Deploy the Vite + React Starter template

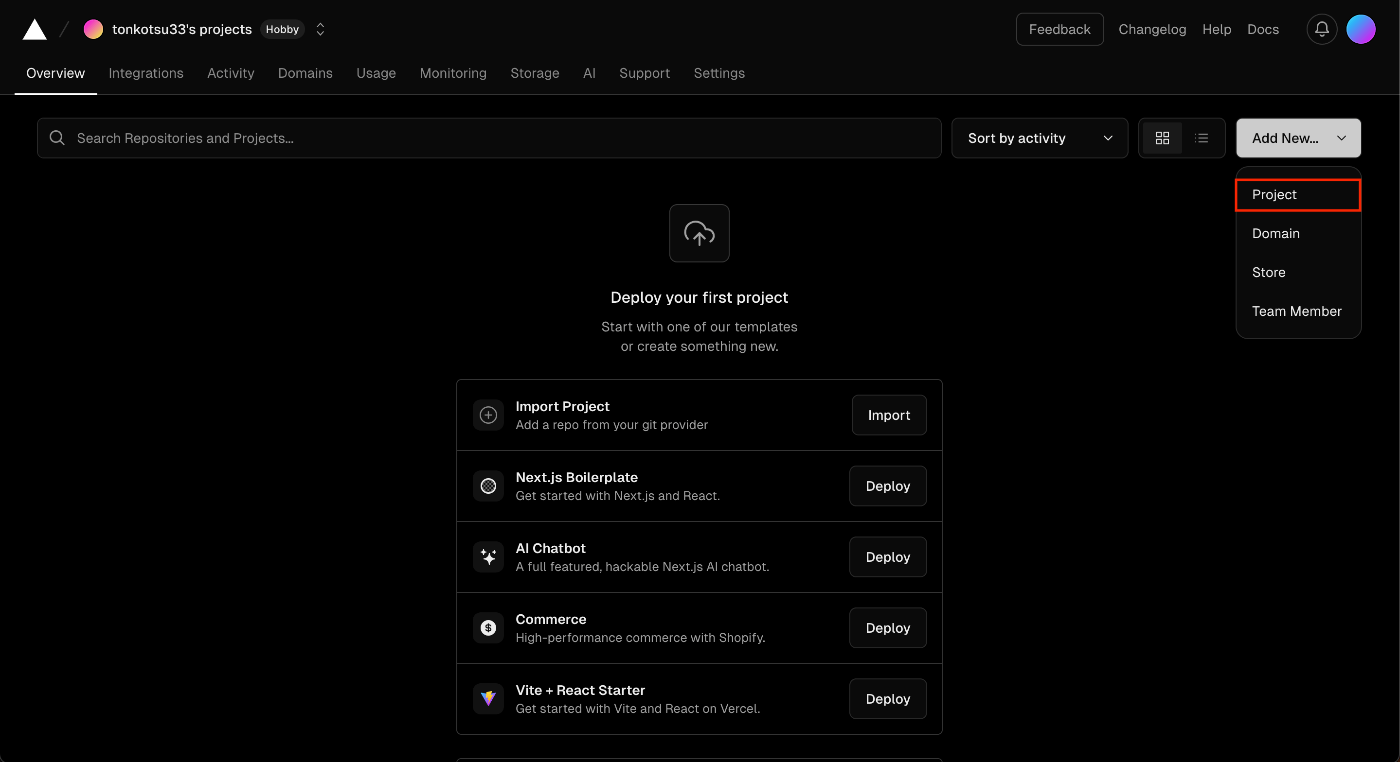pos(888,699)
